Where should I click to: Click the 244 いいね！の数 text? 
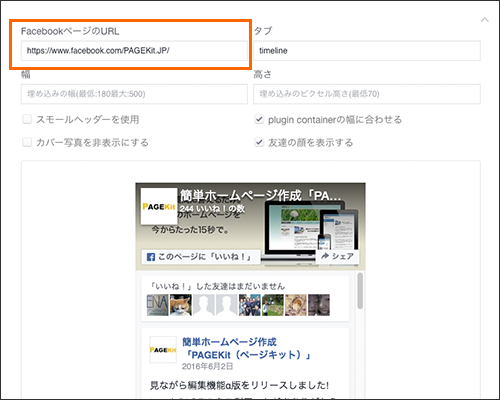click(x=212, y=209)
